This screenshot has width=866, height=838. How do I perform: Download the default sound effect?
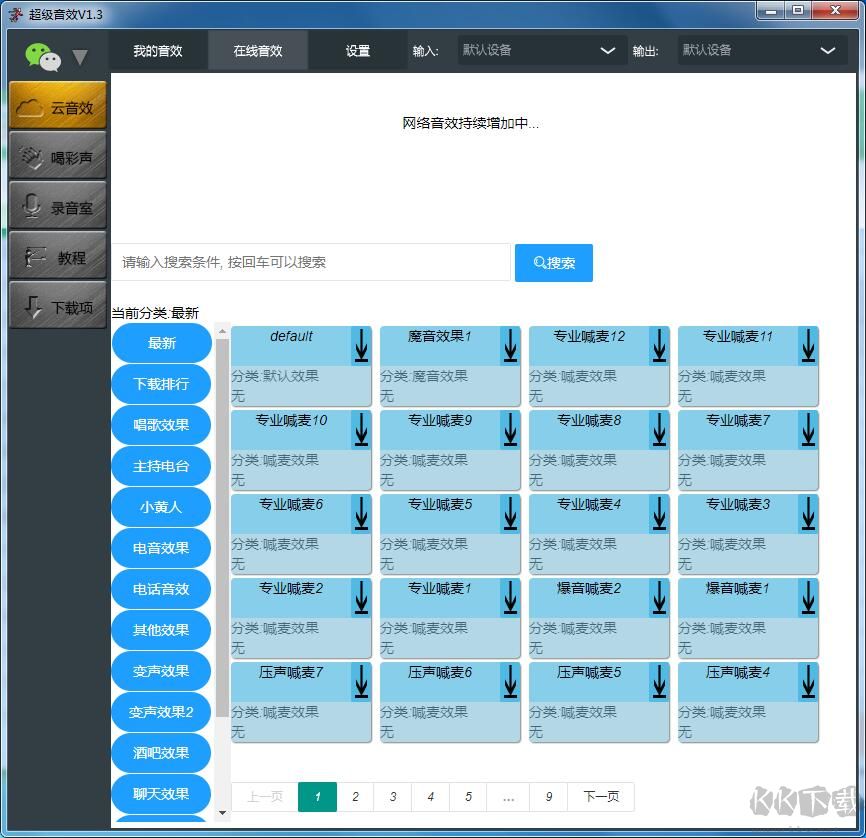click(x=360, y=345)
